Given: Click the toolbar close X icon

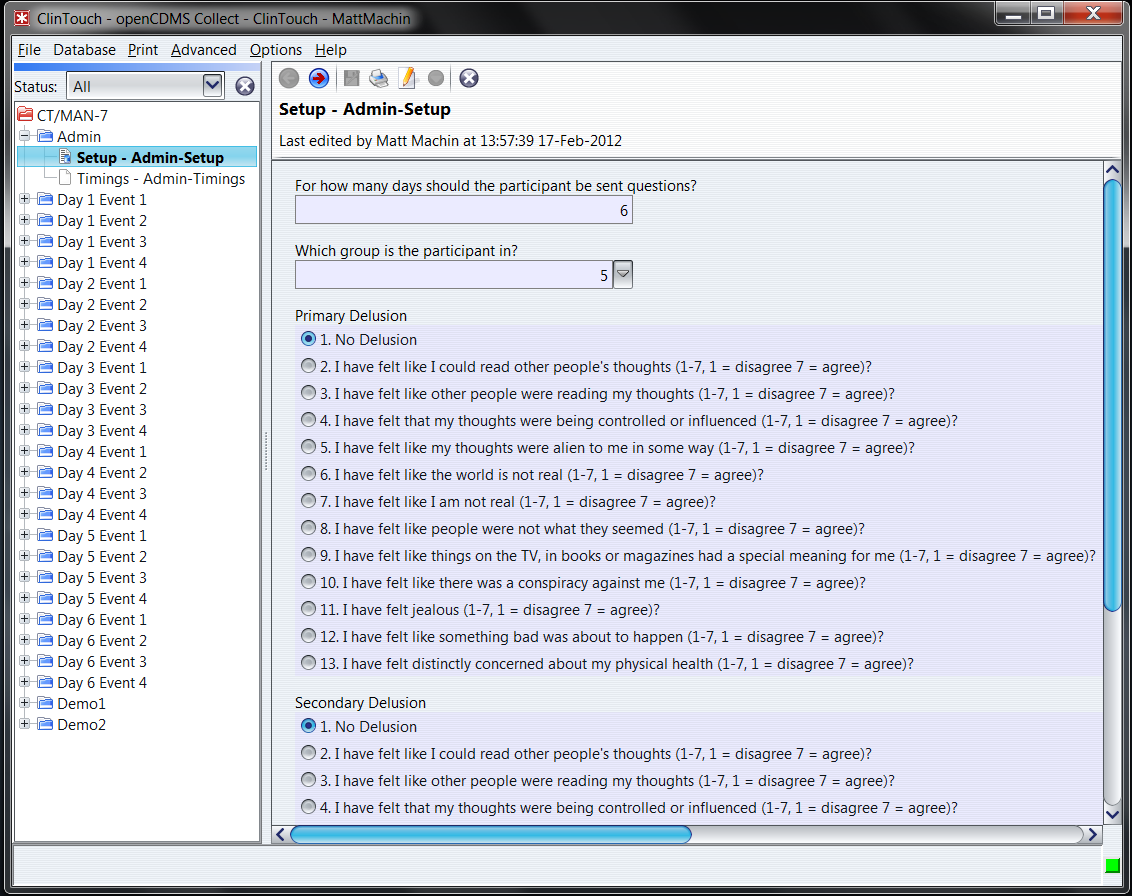Looking at the screenshot, I should 468,78.
